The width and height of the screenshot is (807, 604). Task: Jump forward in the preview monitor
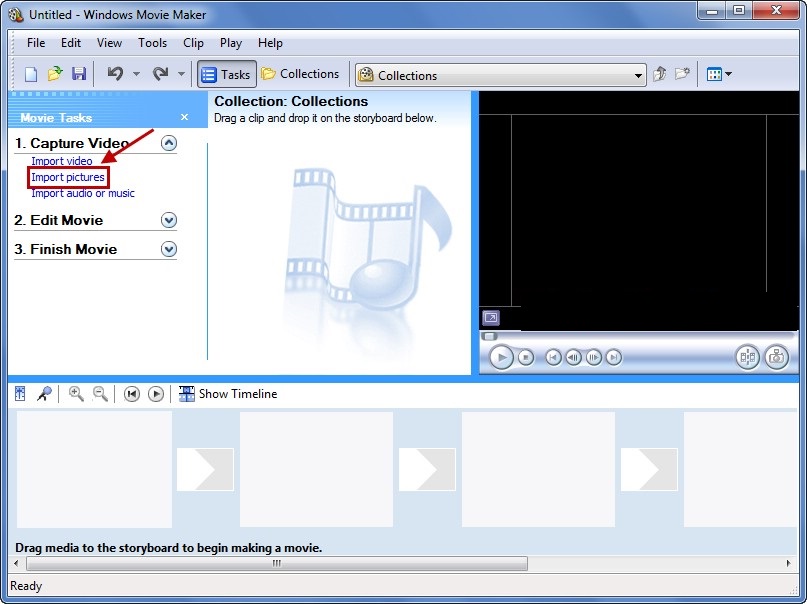[x=613, y=357]
